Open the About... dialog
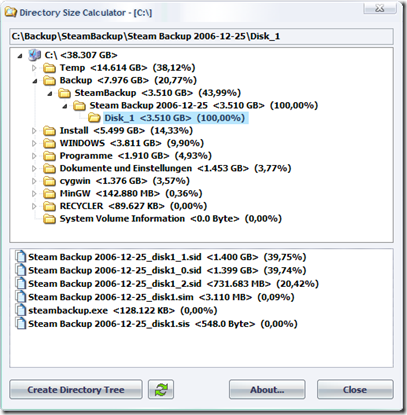 pyautogui.click(x=267, y=389)
